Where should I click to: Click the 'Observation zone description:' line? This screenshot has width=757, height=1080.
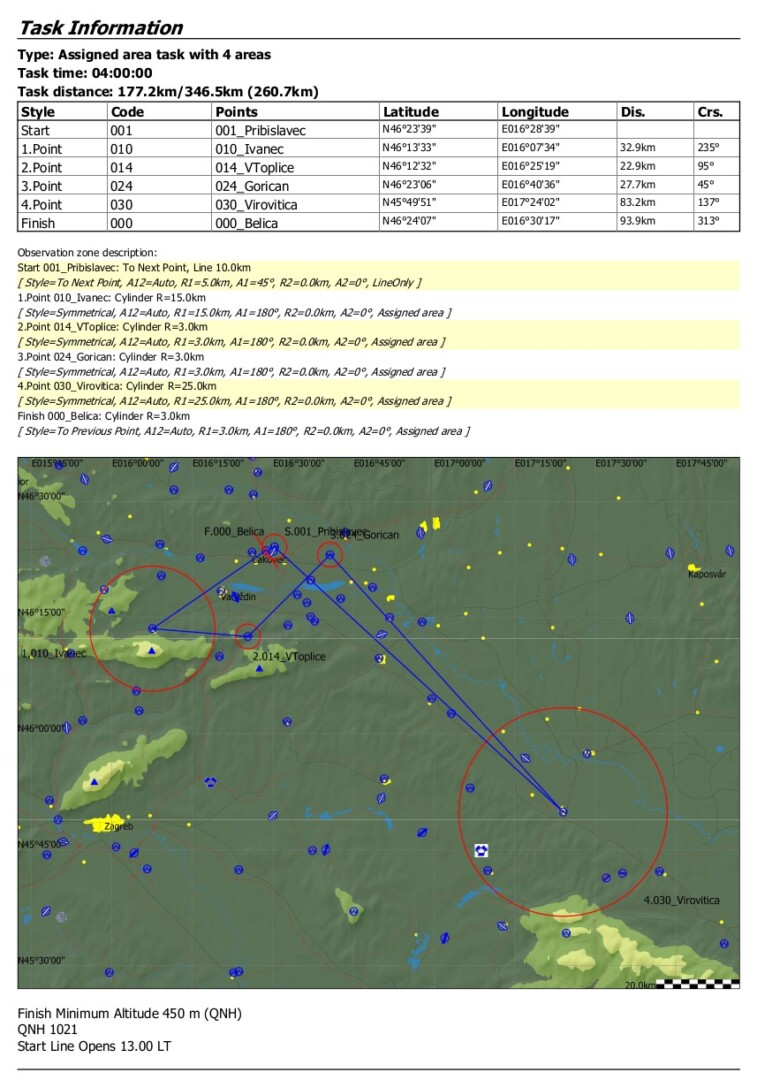point(87,253)
